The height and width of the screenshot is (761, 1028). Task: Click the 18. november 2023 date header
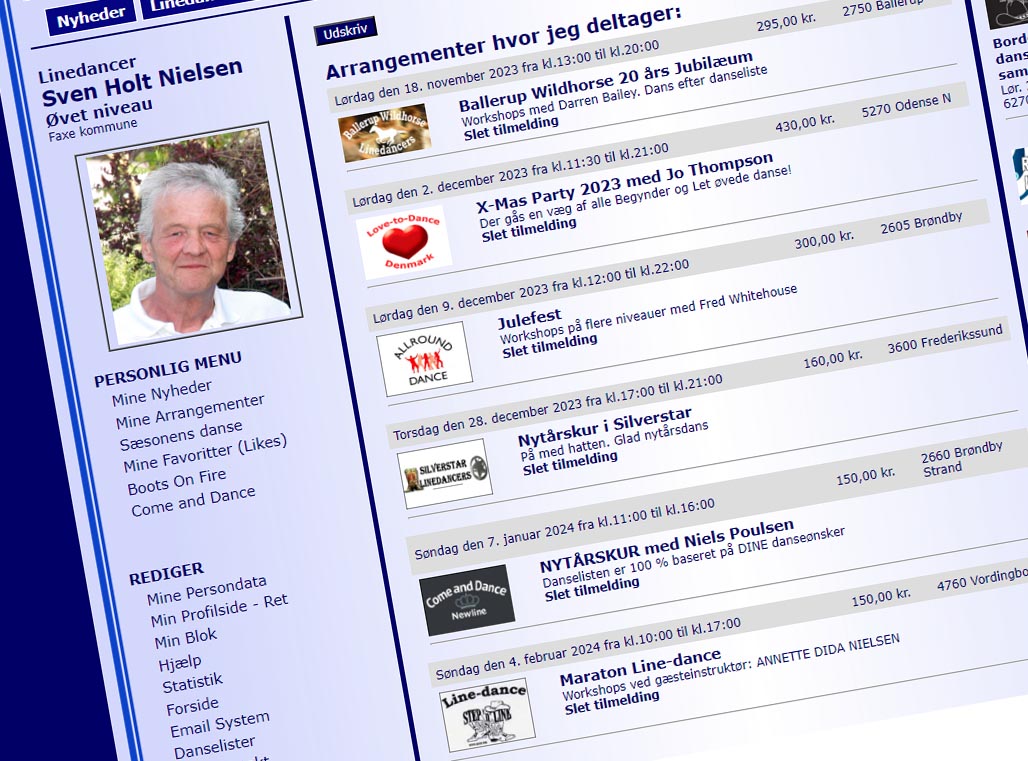coord(497,73)
